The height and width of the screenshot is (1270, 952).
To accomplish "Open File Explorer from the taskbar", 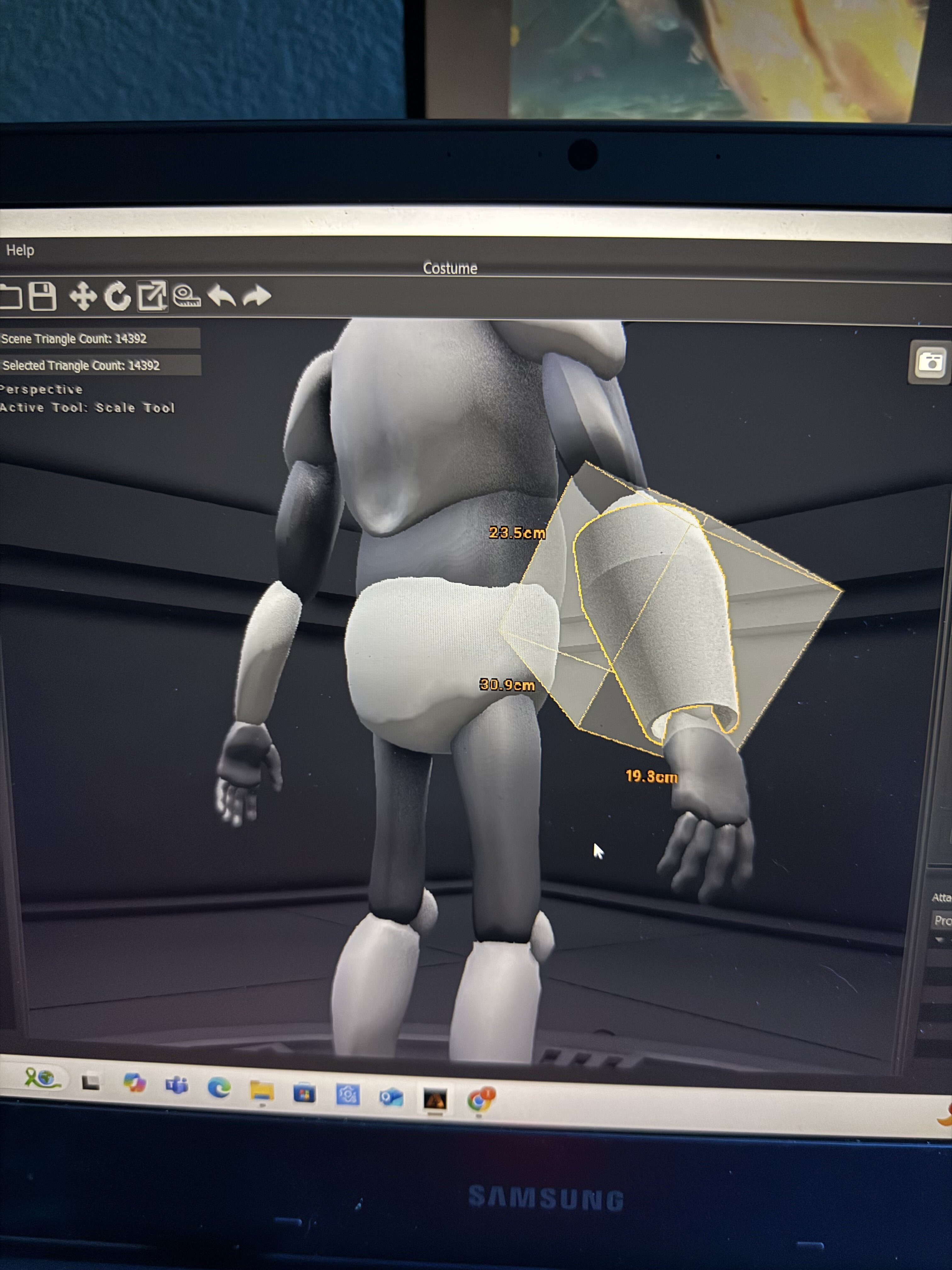I will pyautogui.click(x=262, y=1091).
